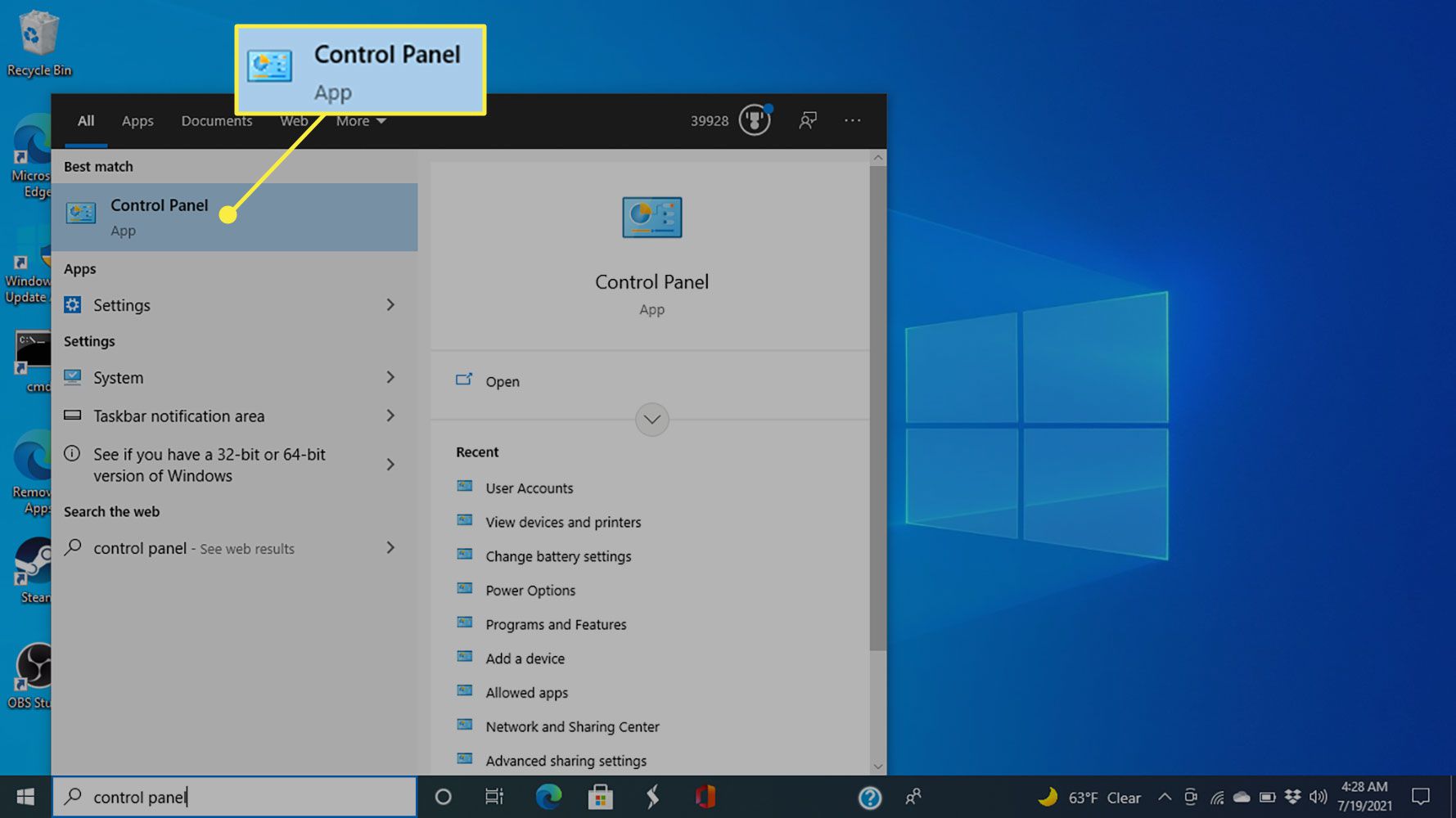The height and width of the screenshot is (818, 1456).
Task: Open the volume speaker icon in system tray
Action: (1318, 797)
